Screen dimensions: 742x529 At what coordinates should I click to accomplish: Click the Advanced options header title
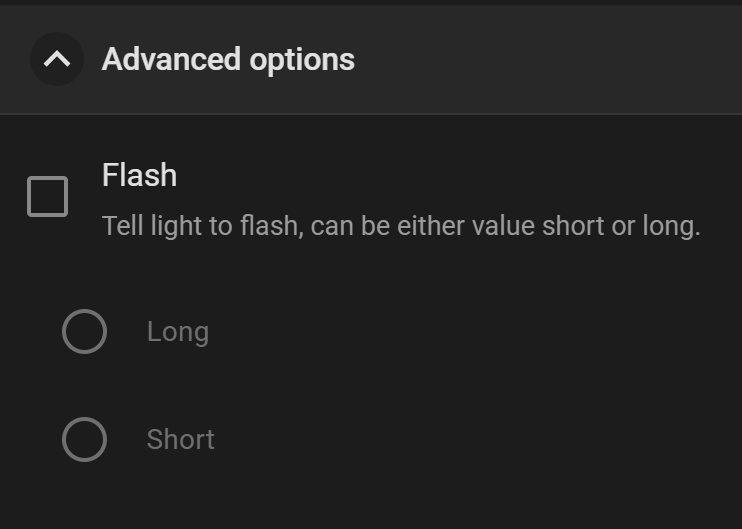pyautogui.click(x=228, y=60)
